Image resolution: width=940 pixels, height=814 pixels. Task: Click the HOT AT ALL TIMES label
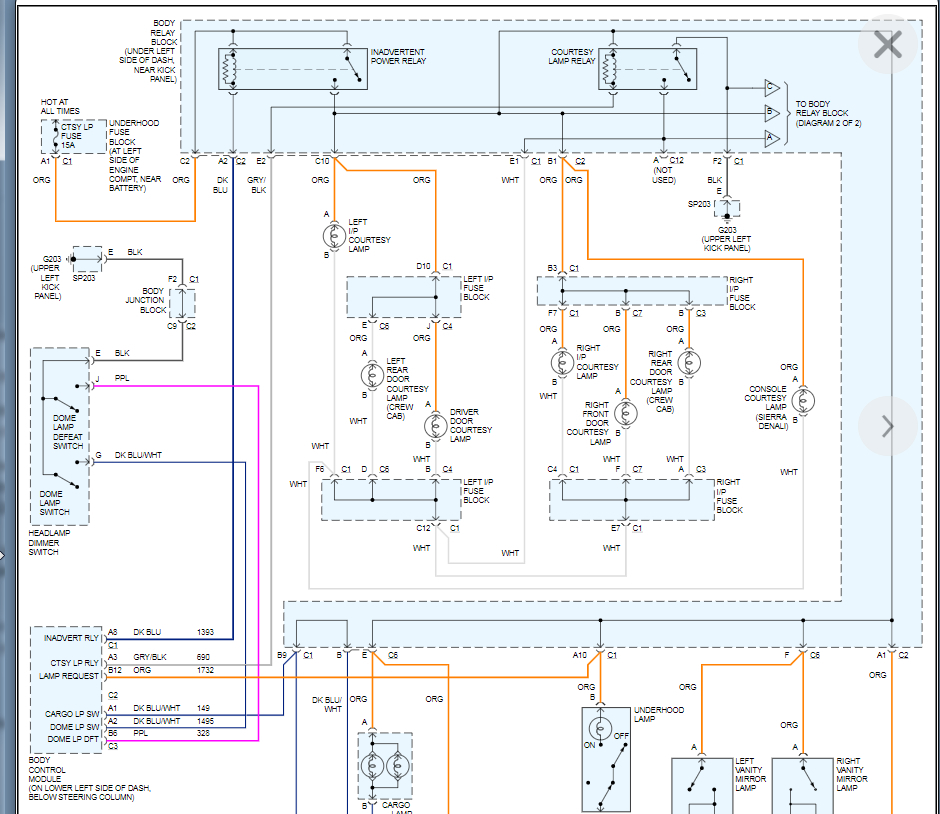[59, 107]
